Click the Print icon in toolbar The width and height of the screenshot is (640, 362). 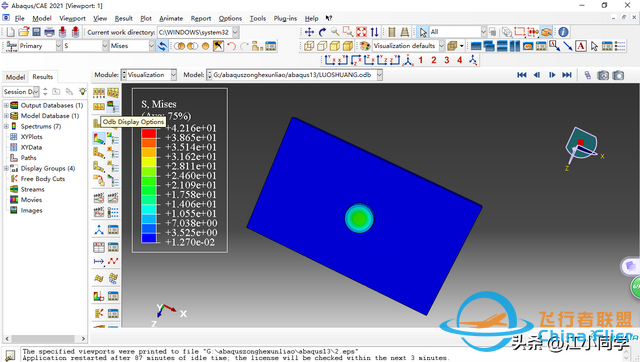tap(49, 32)
